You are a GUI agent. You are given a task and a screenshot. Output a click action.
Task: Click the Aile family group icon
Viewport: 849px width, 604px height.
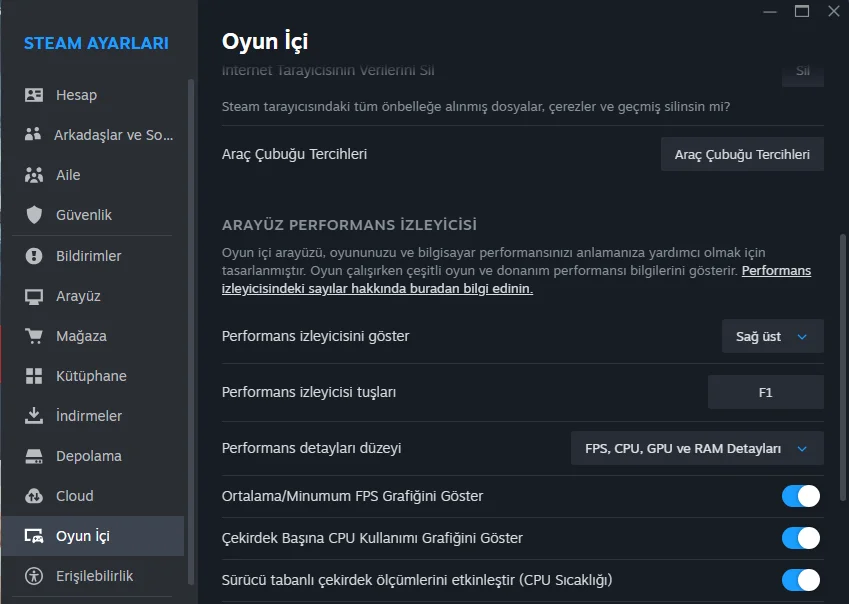point(34,175)
